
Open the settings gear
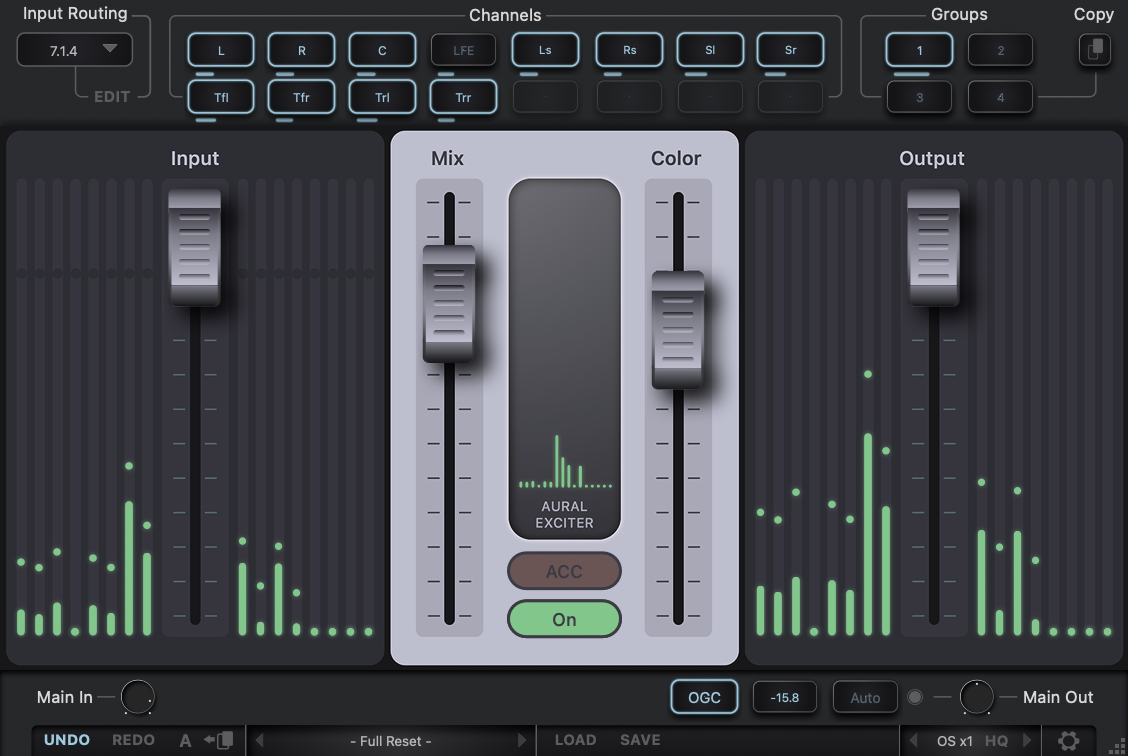[1068, 741]
